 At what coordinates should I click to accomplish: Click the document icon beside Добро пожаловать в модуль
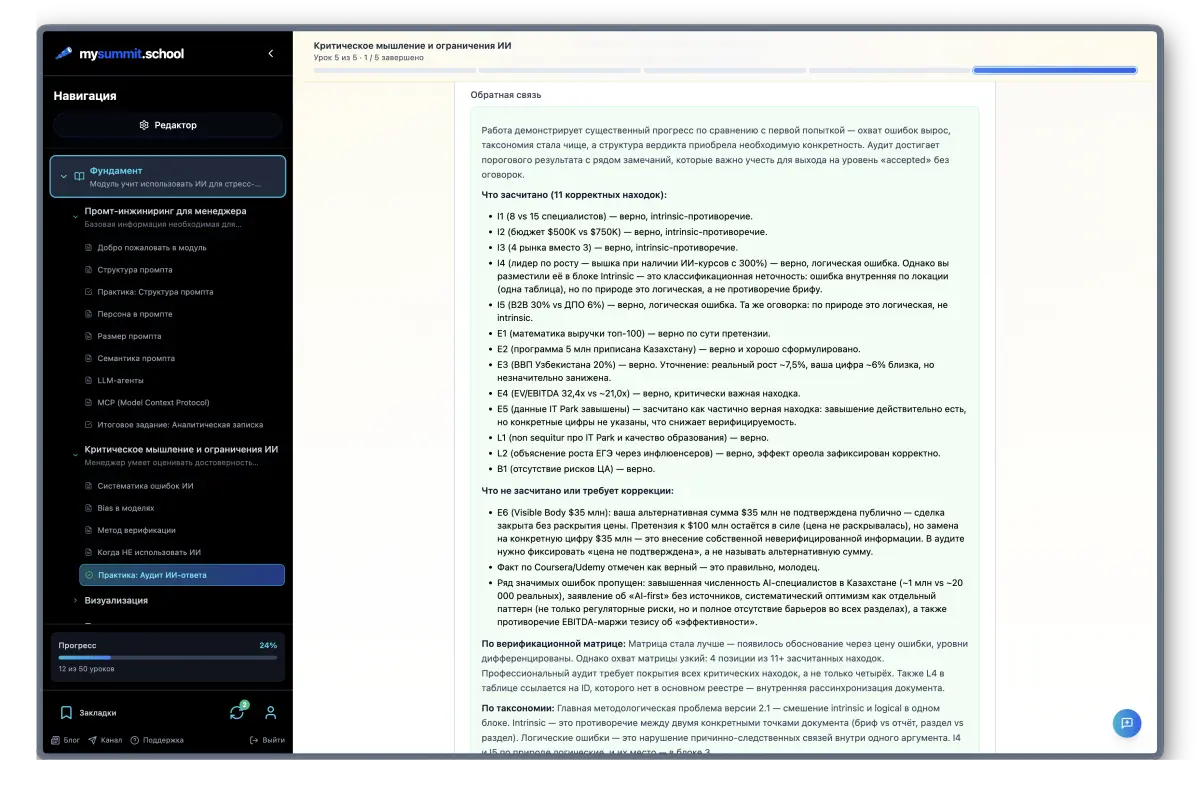(x=88, y=248)
